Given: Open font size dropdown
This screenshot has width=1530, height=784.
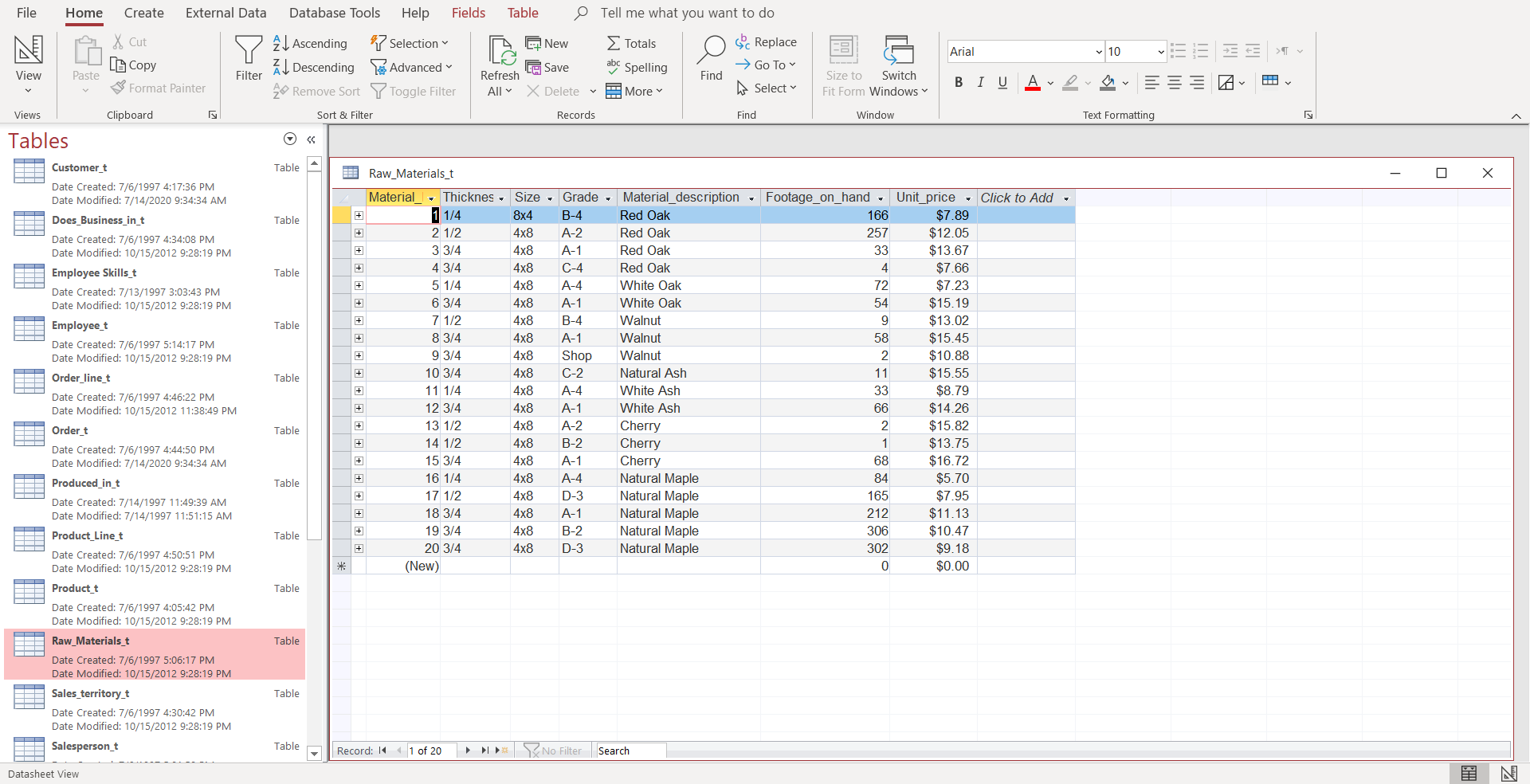Looking at the screenshot, I should pos(1161,52).
